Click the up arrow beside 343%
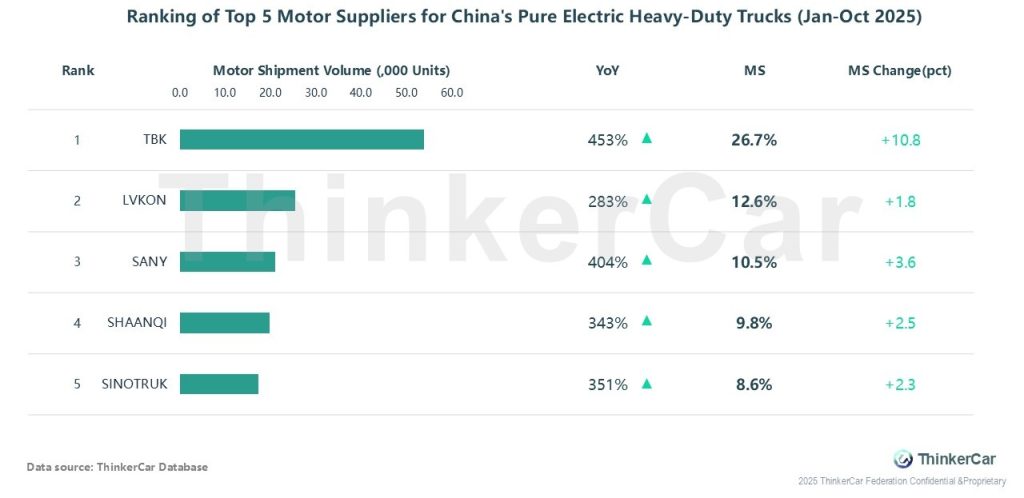The height and width of the screenshot is (498, 1024). [x=646, y=322]
